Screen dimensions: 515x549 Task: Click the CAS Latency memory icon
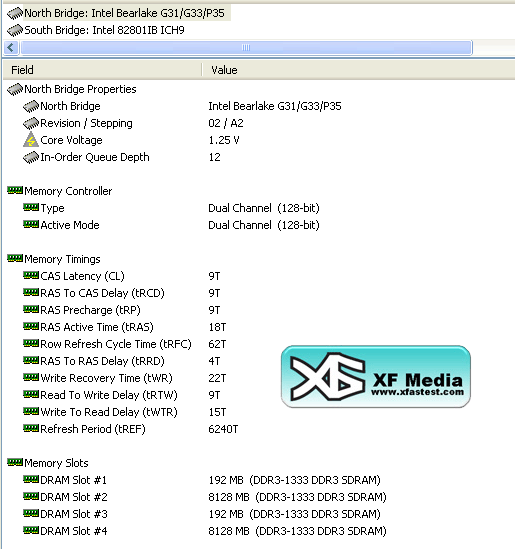click(31, 276)
